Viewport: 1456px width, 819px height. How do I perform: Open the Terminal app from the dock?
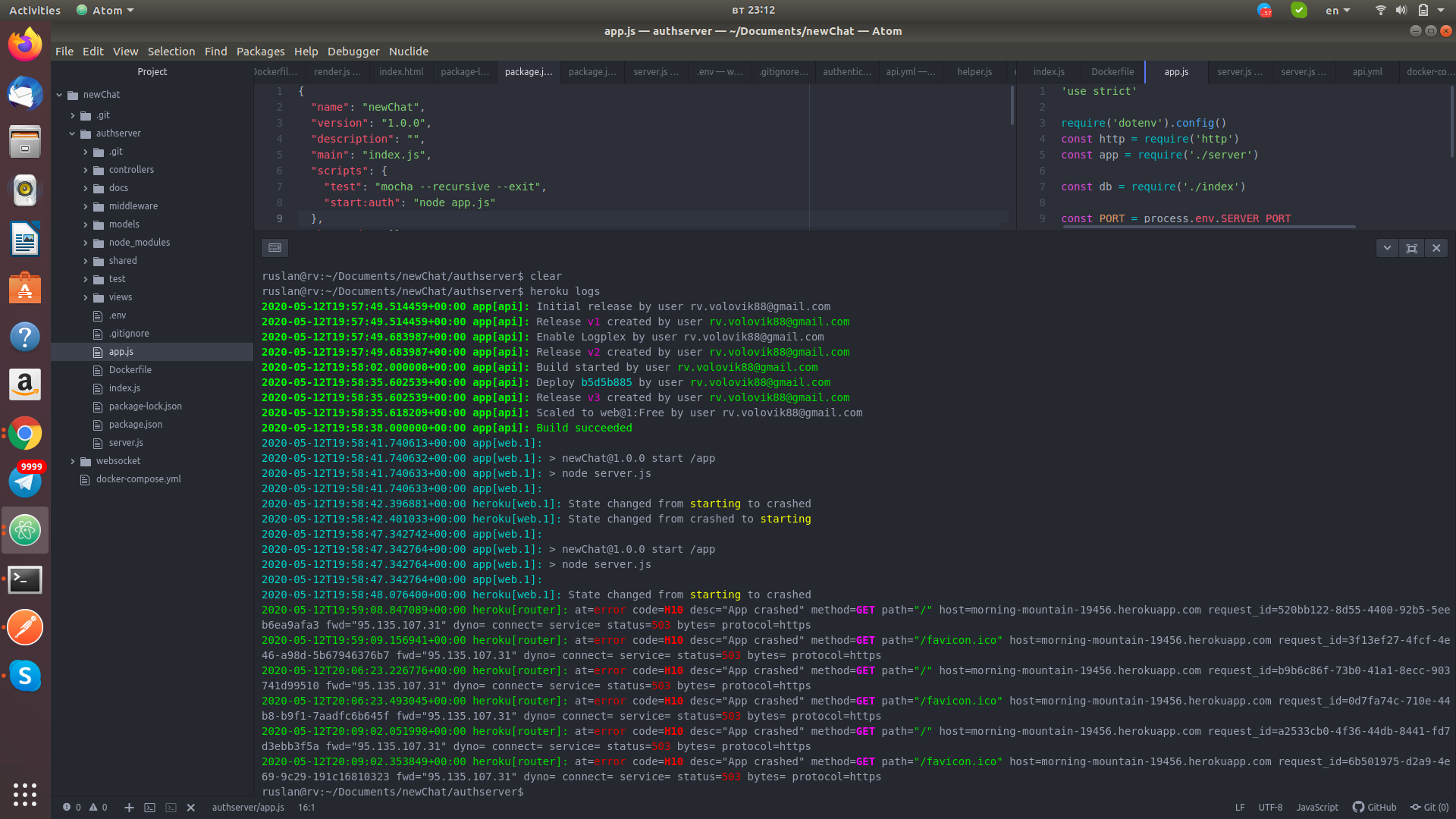pos(25,579)
